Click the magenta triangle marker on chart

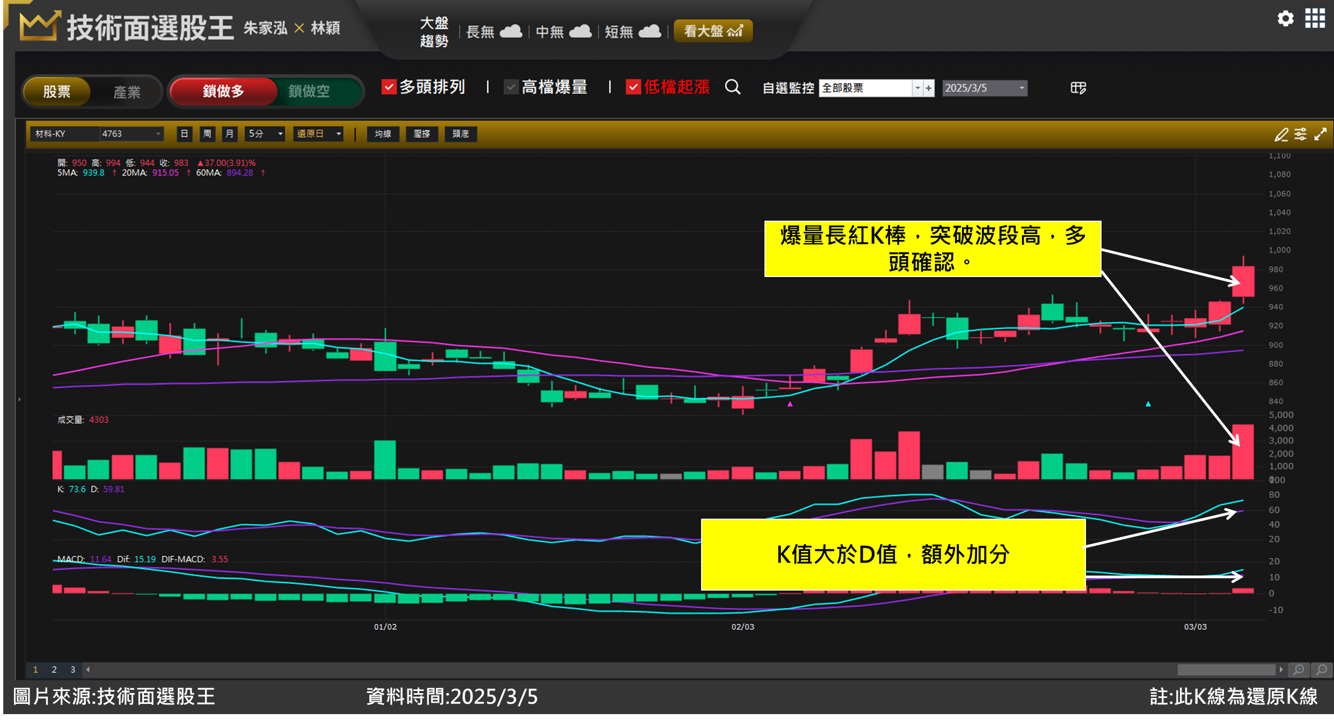click(790, 404)
